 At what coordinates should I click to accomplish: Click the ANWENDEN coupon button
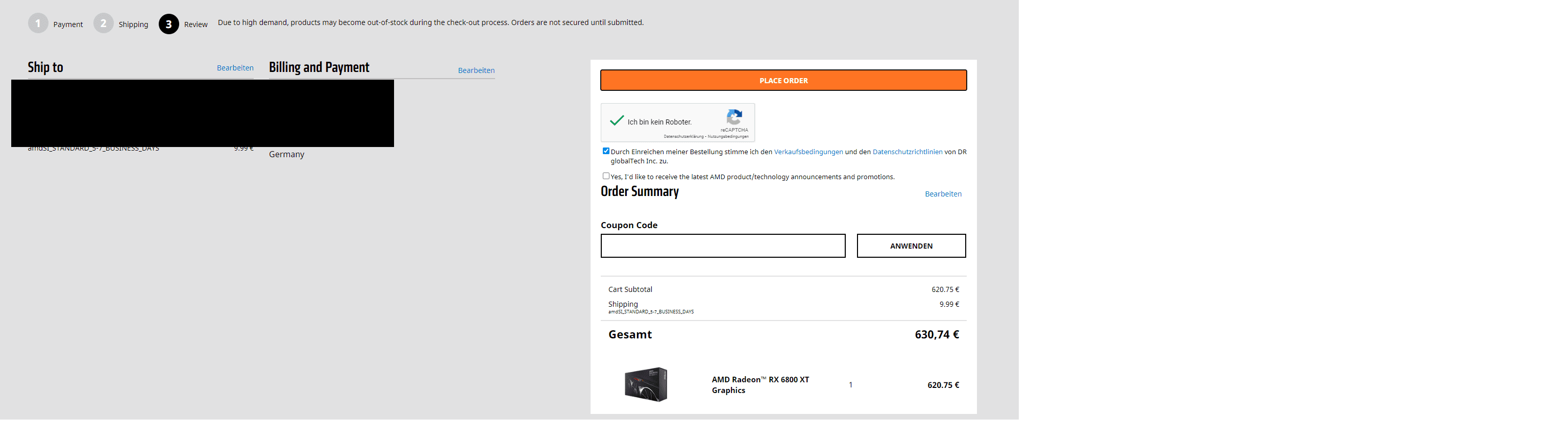[911, 246]
